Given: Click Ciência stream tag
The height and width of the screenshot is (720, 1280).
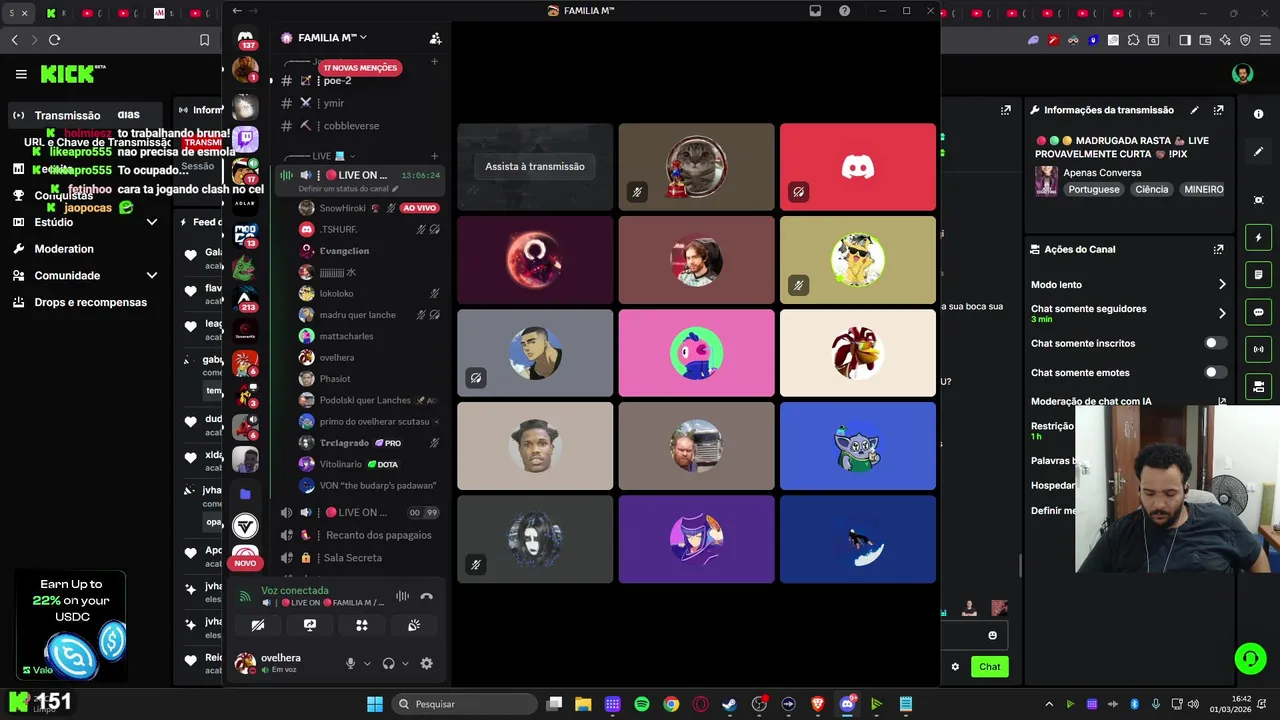Looking at the screenshot, I should tap(1151, 189).
